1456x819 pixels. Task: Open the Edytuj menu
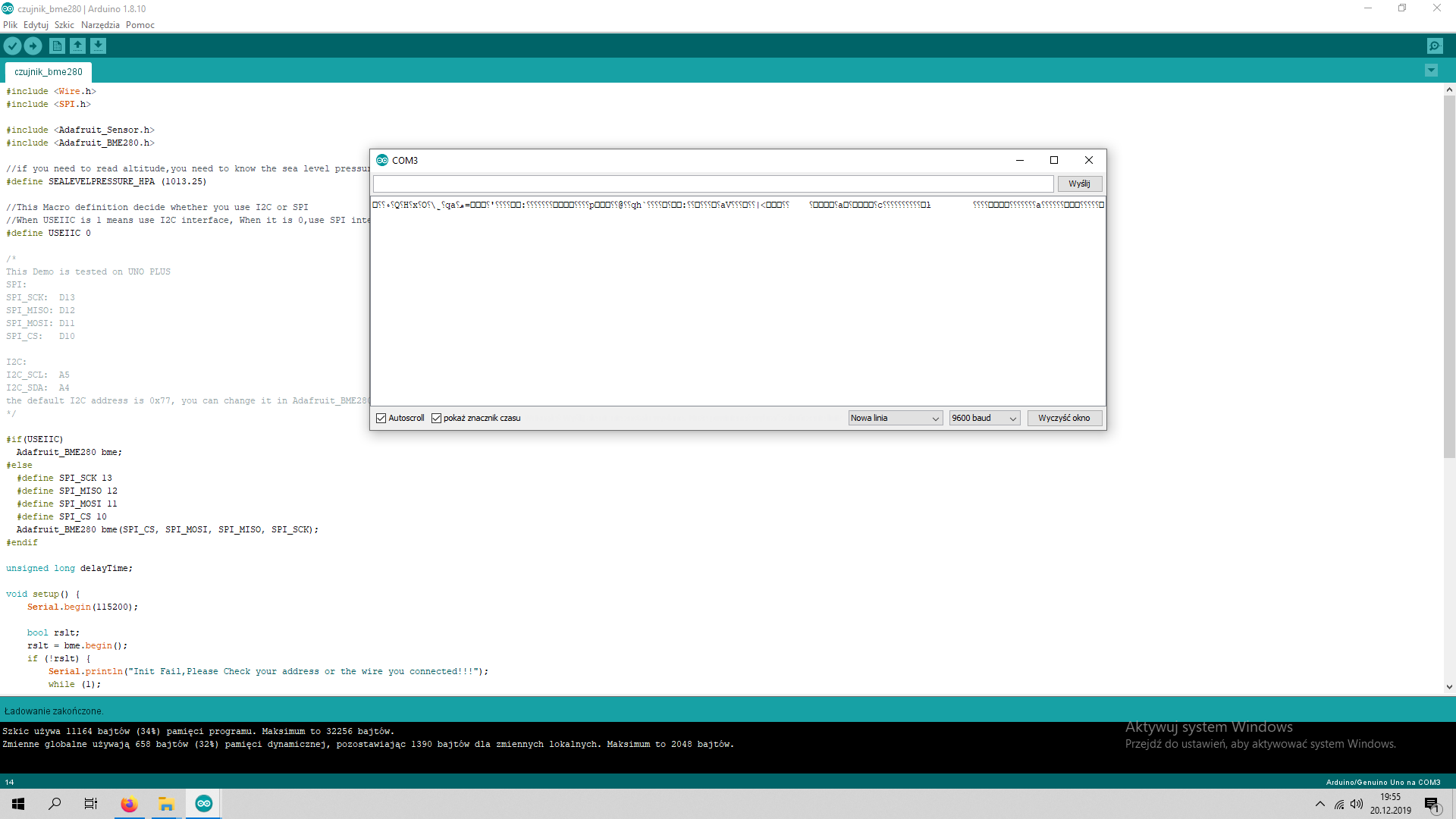coord(36,25)
